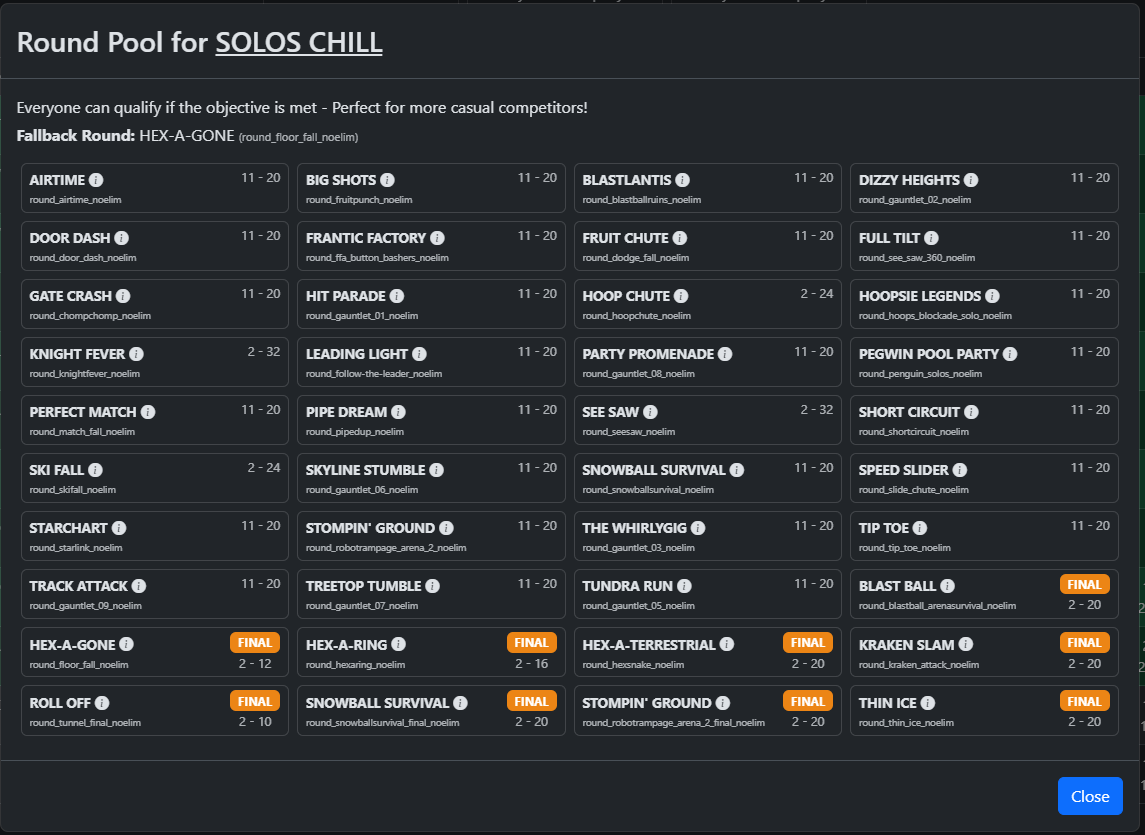Show THIN ICE info icon
The image size is (1145, 835).
point(927,703)
